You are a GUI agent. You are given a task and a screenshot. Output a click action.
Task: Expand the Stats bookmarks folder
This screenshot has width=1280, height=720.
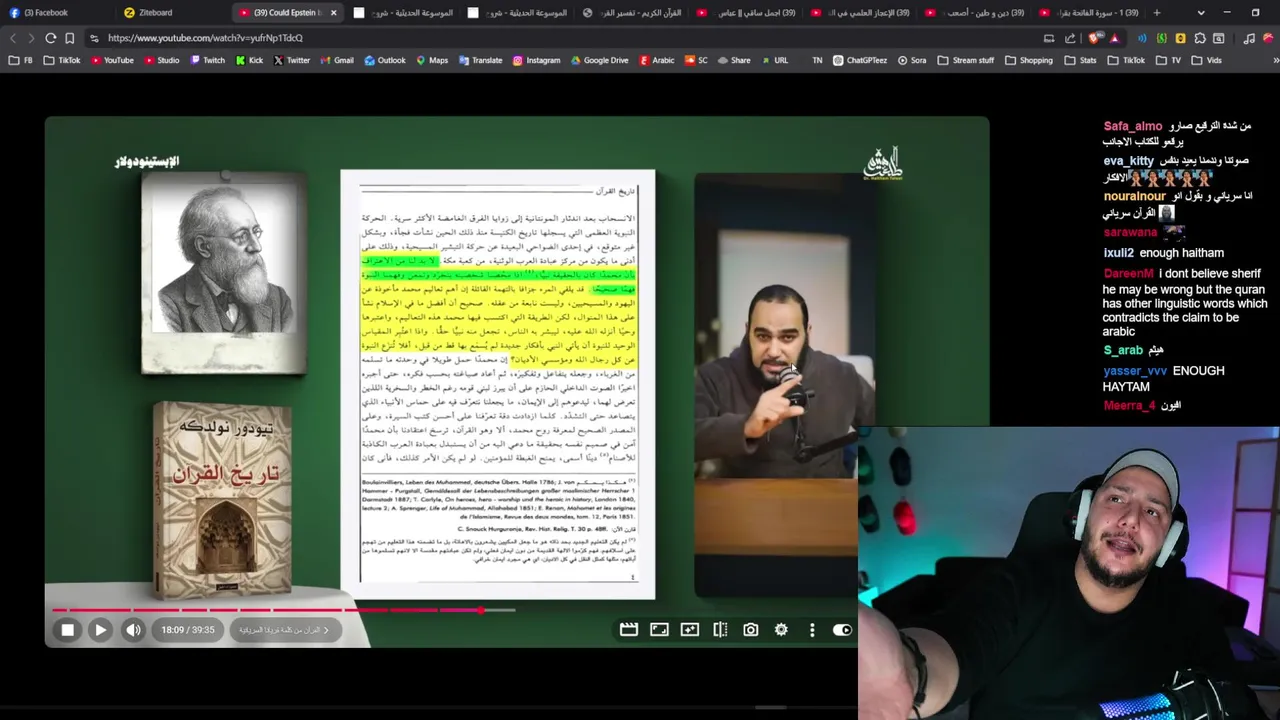coord(1081,60)
